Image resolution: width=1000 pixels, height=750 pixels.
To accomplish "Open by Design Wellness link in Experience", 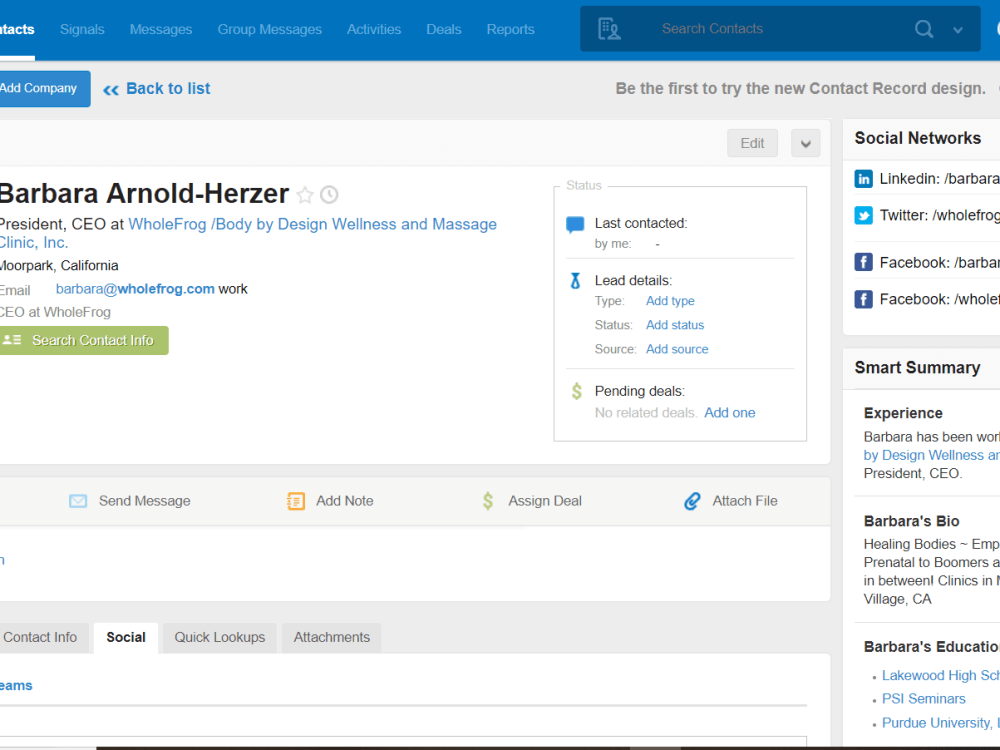I will (931, 455).
